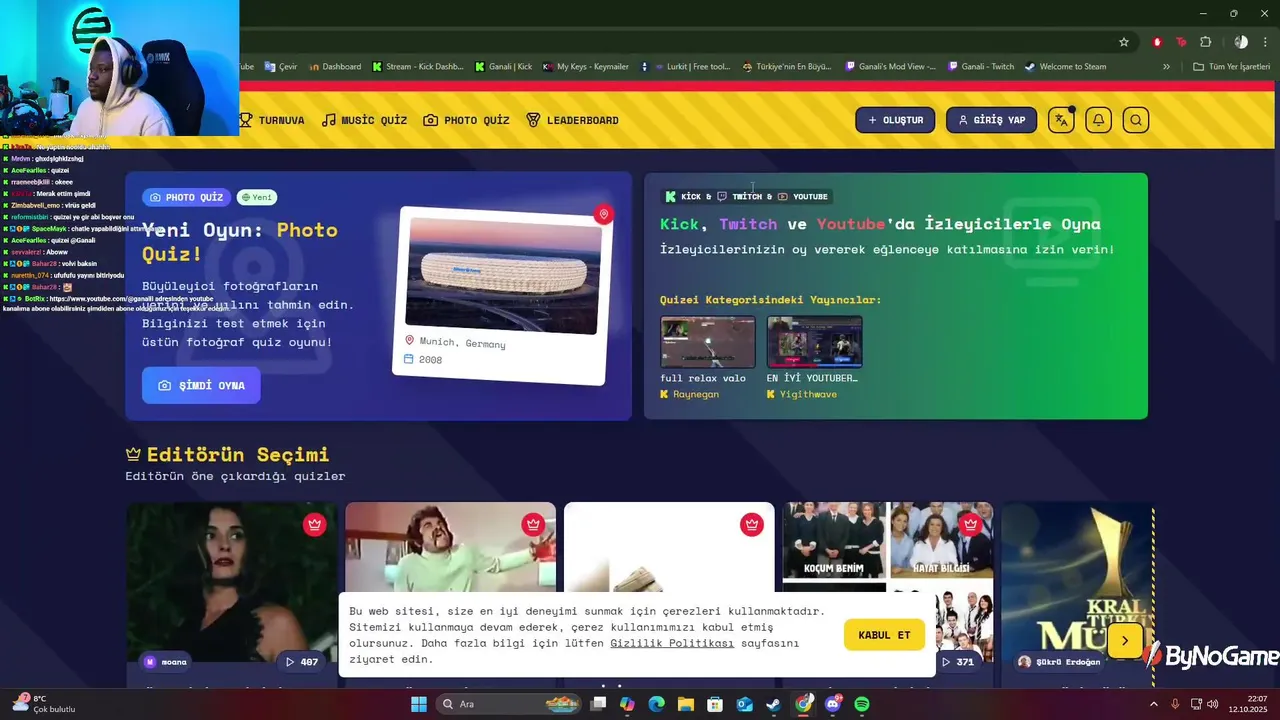Click the 407 play count
Viewport: 1280px width, 720px height.
pos(302,662)
